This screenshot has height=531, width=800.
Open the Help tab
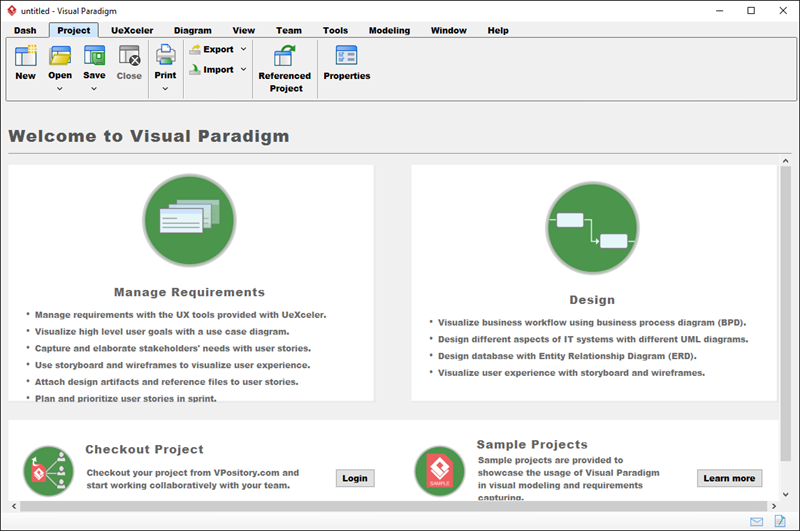point(497,31)
